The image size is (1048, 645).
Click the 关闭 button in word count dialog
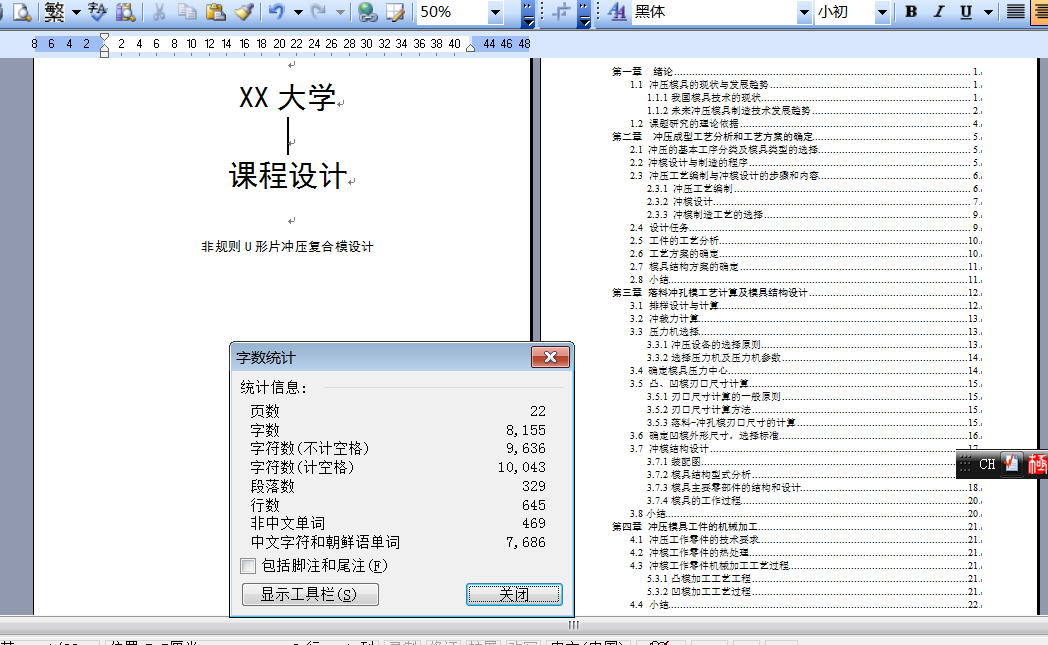pos(514,594)
